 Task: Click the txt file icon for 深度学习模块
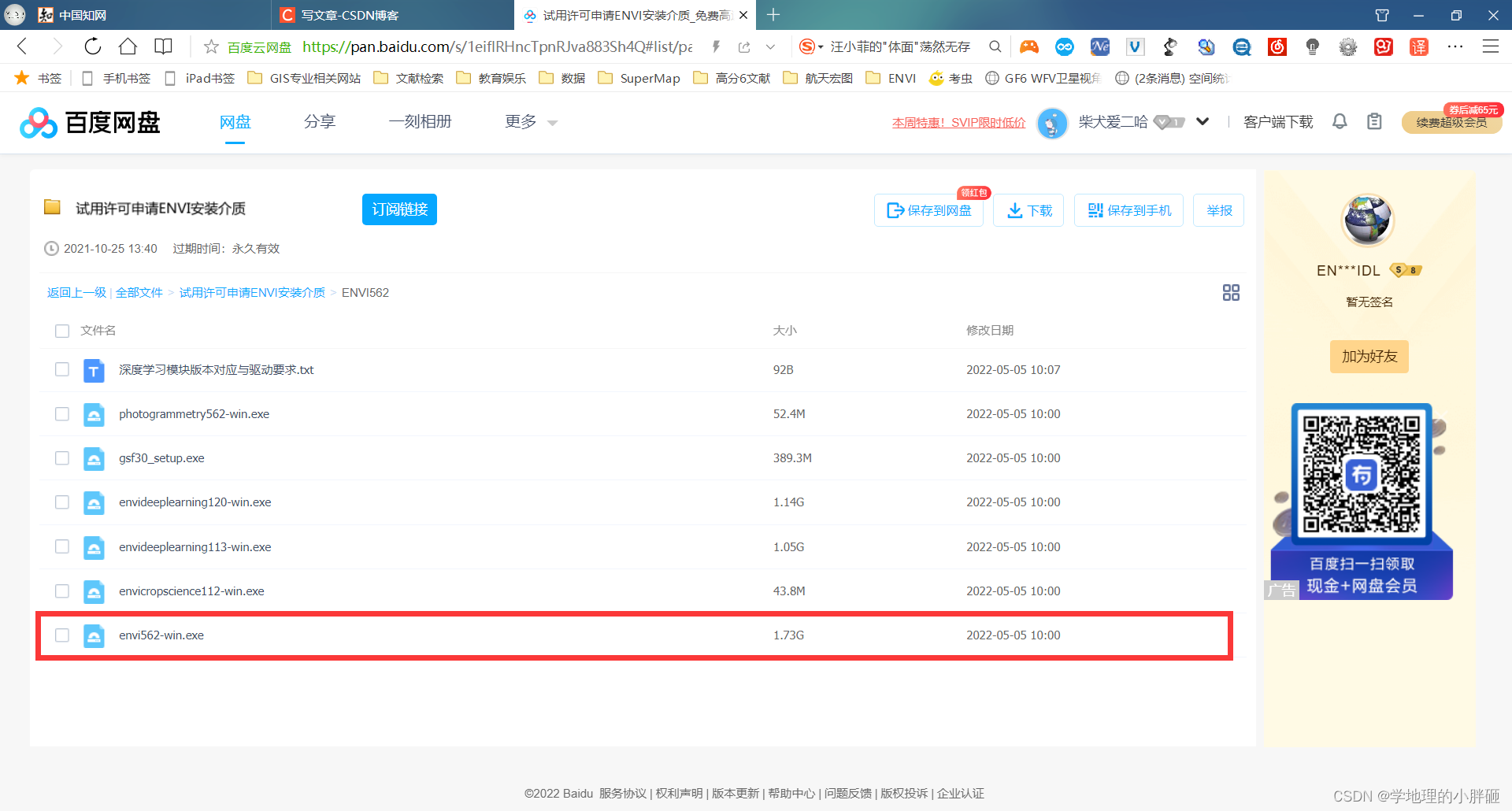click(94, 370)
